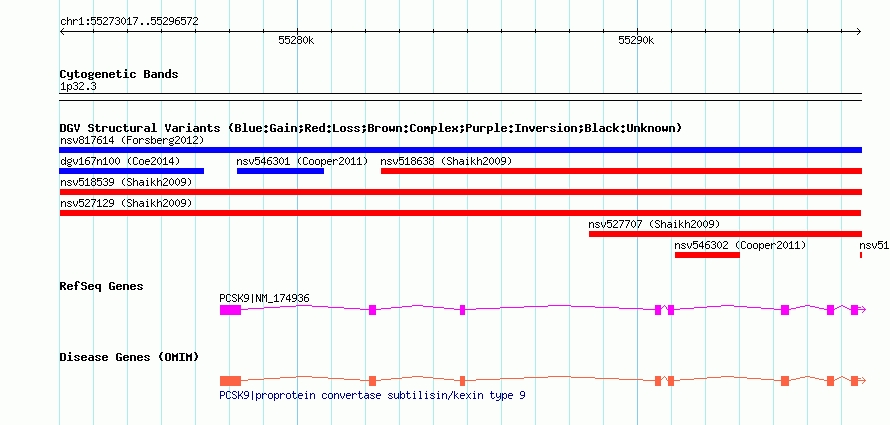Open the nsv527129 (Shaikh2009) label

tap(125, 203)
